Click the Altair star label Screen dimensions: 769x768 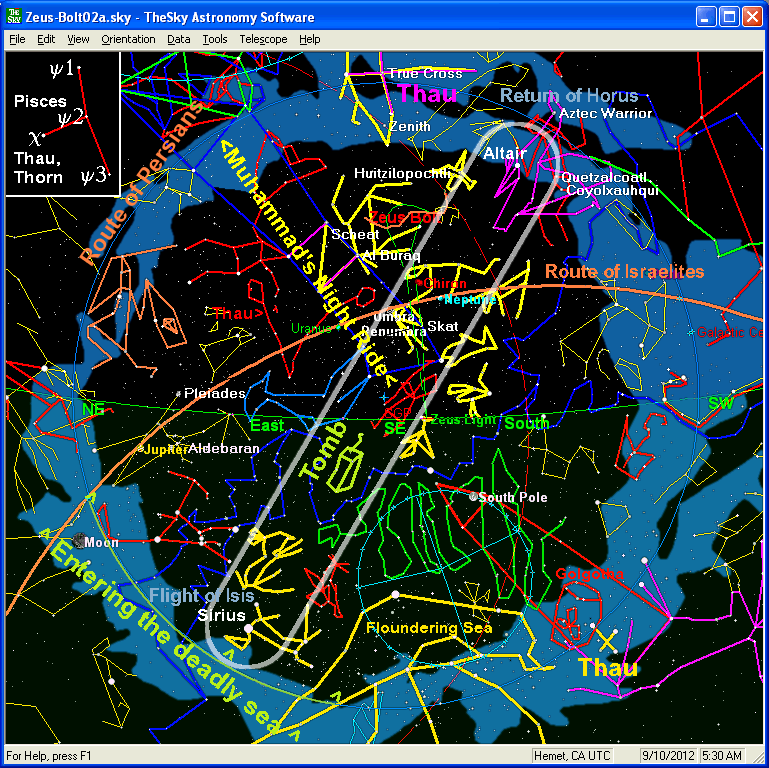[x=503, y=155]
